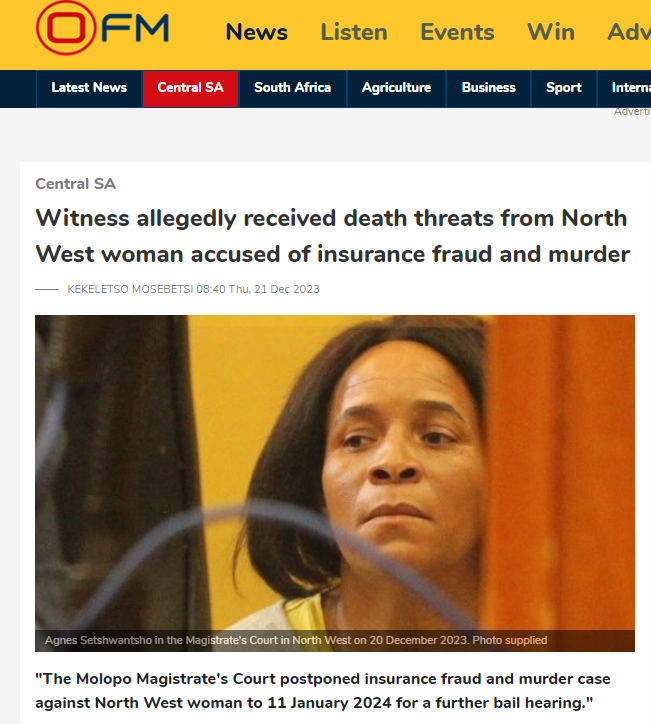Open the Agnes Setshwantsho court photo
Screen dimensions: 651x724
[335, 483]
